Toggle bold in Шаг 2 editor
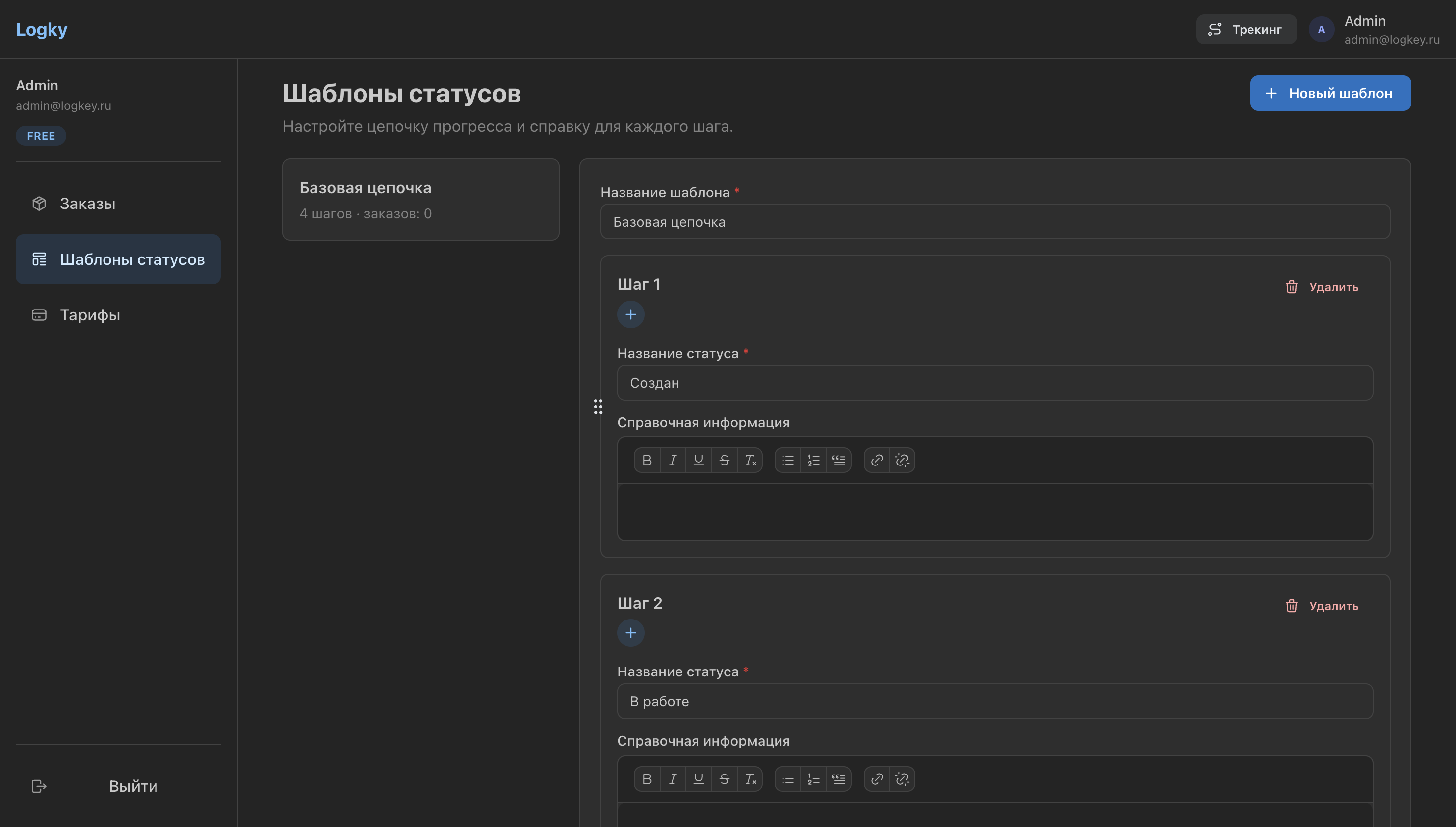The image size is (1456, 827). pyautogui.click(x=647, y=779)
